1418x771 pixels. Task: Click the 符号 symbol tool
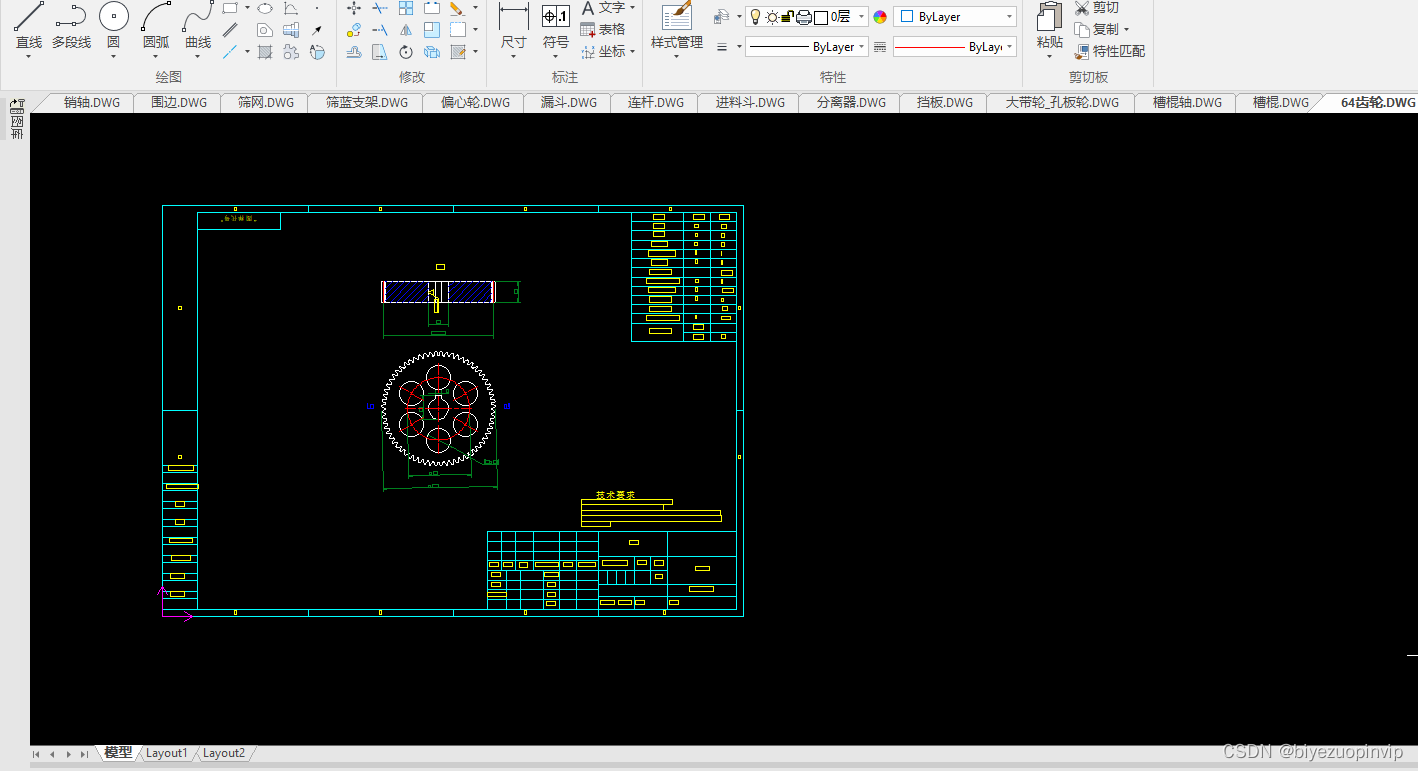(556, 26)
